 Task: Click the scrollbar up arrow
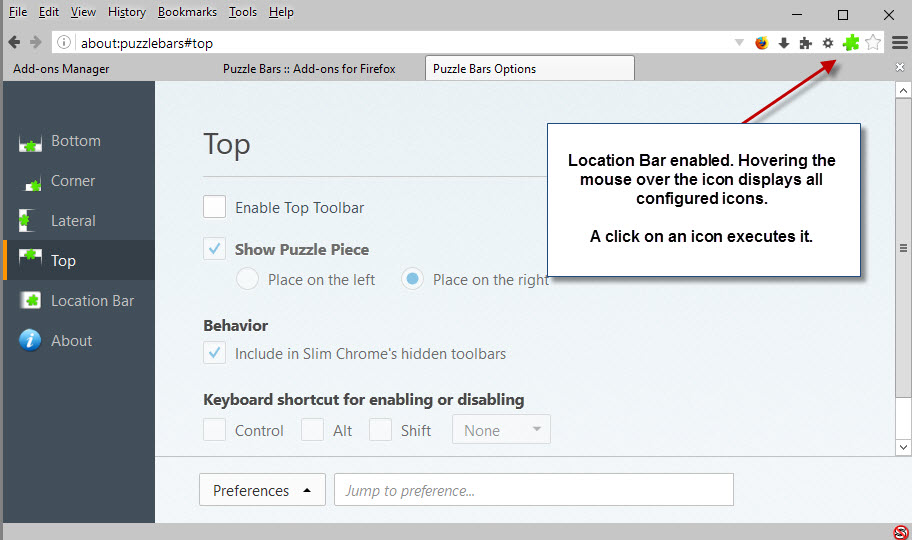pyautogui.click(x=903, y=90)
